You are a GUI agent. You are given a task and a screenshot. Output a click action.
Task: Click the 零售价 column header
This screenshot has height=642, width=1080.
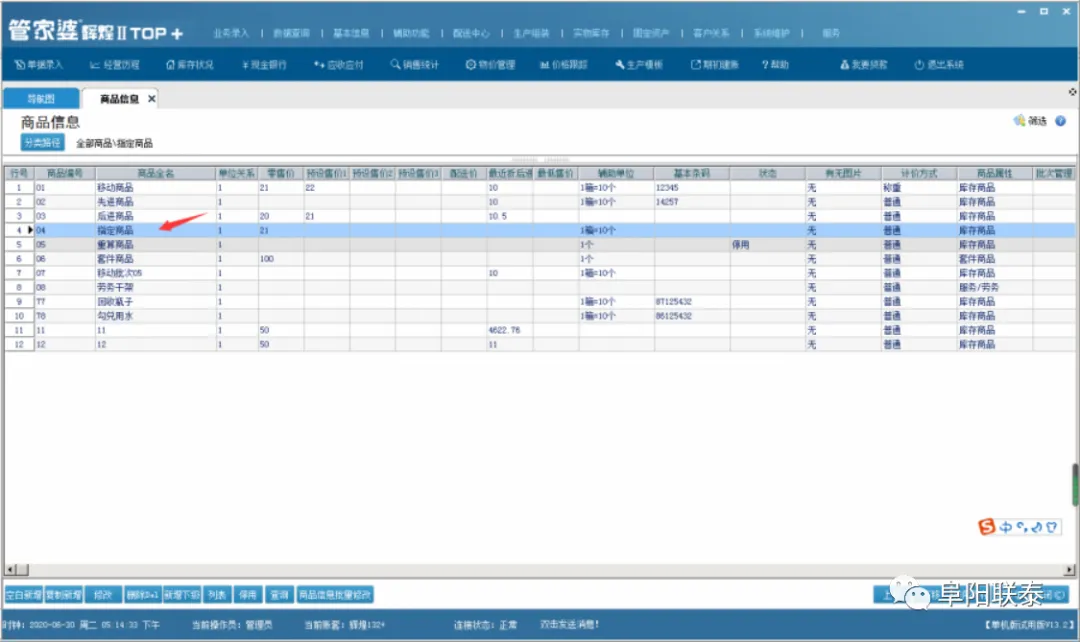pyautogui.click(x=281, y=173)
